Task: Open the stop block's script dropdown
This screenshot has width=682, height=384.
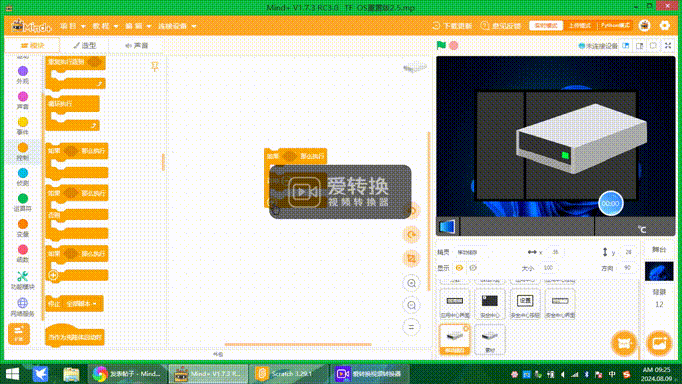Action: click(x=81, y=304)
